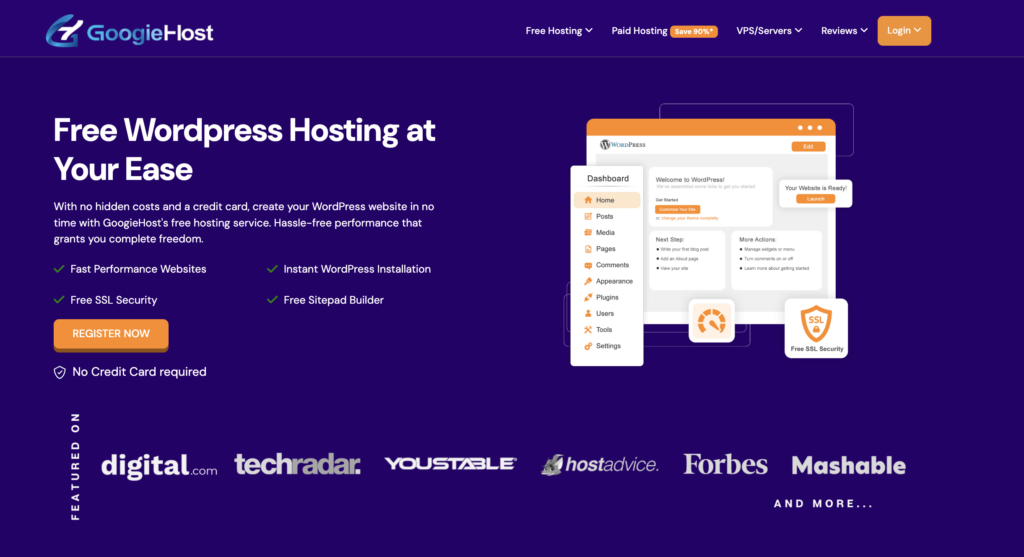Viewport: 1024px width, 557px height.
Task: Click the REGISTER NOW button
Action: pos(111,334)
